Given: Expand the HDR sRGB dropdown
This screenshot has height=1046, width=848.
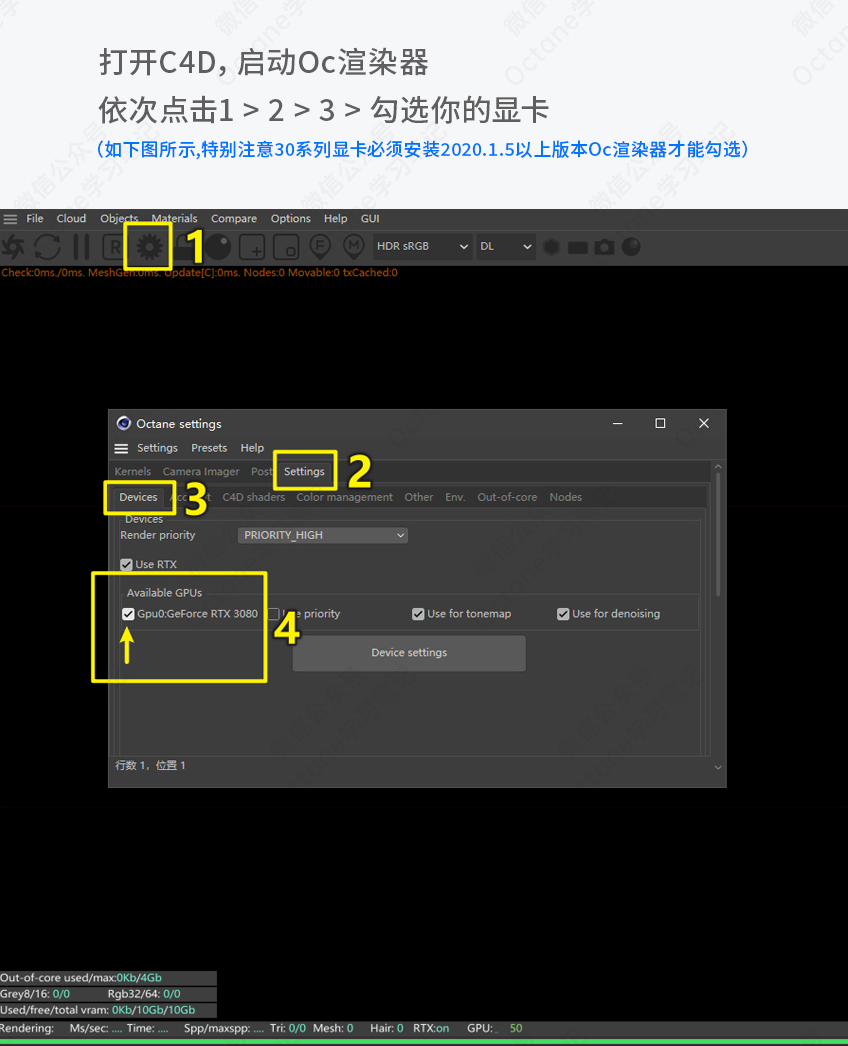Looking at the screenshot, I should click(x=422, y=246).
